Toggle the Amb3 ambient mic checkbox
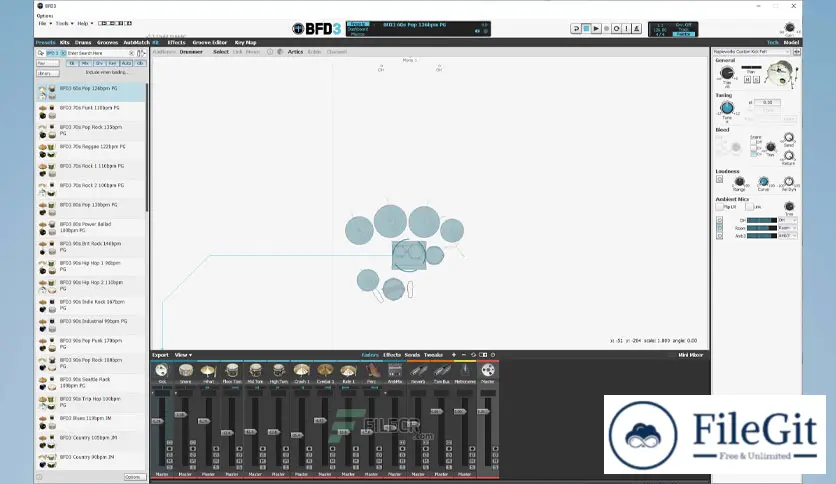Viewport: 836px width, 484px height. 719,236
